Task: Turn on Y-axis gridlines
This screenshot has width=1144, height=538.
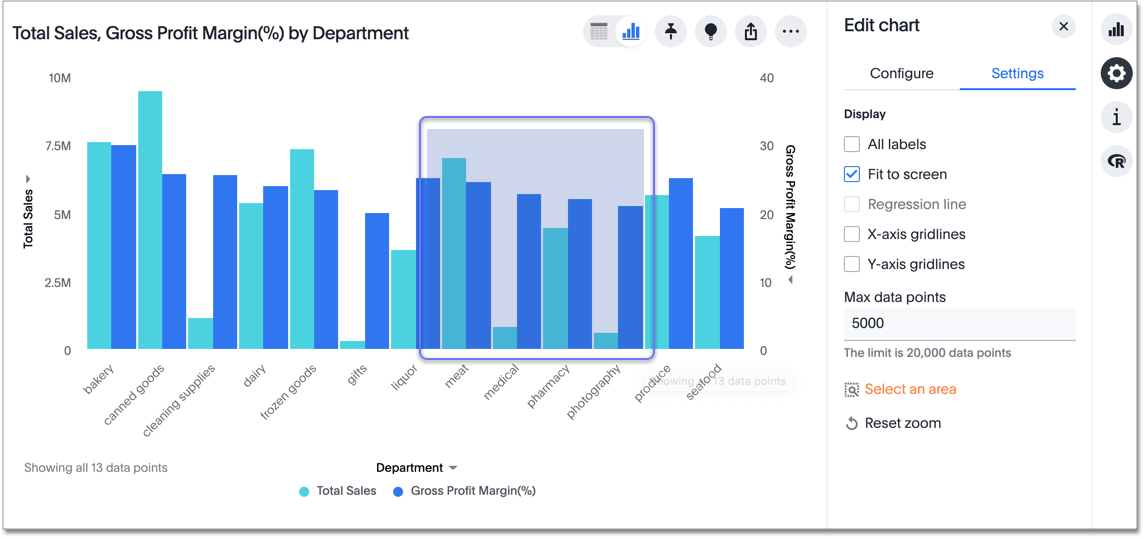Action: coord(852,264)
